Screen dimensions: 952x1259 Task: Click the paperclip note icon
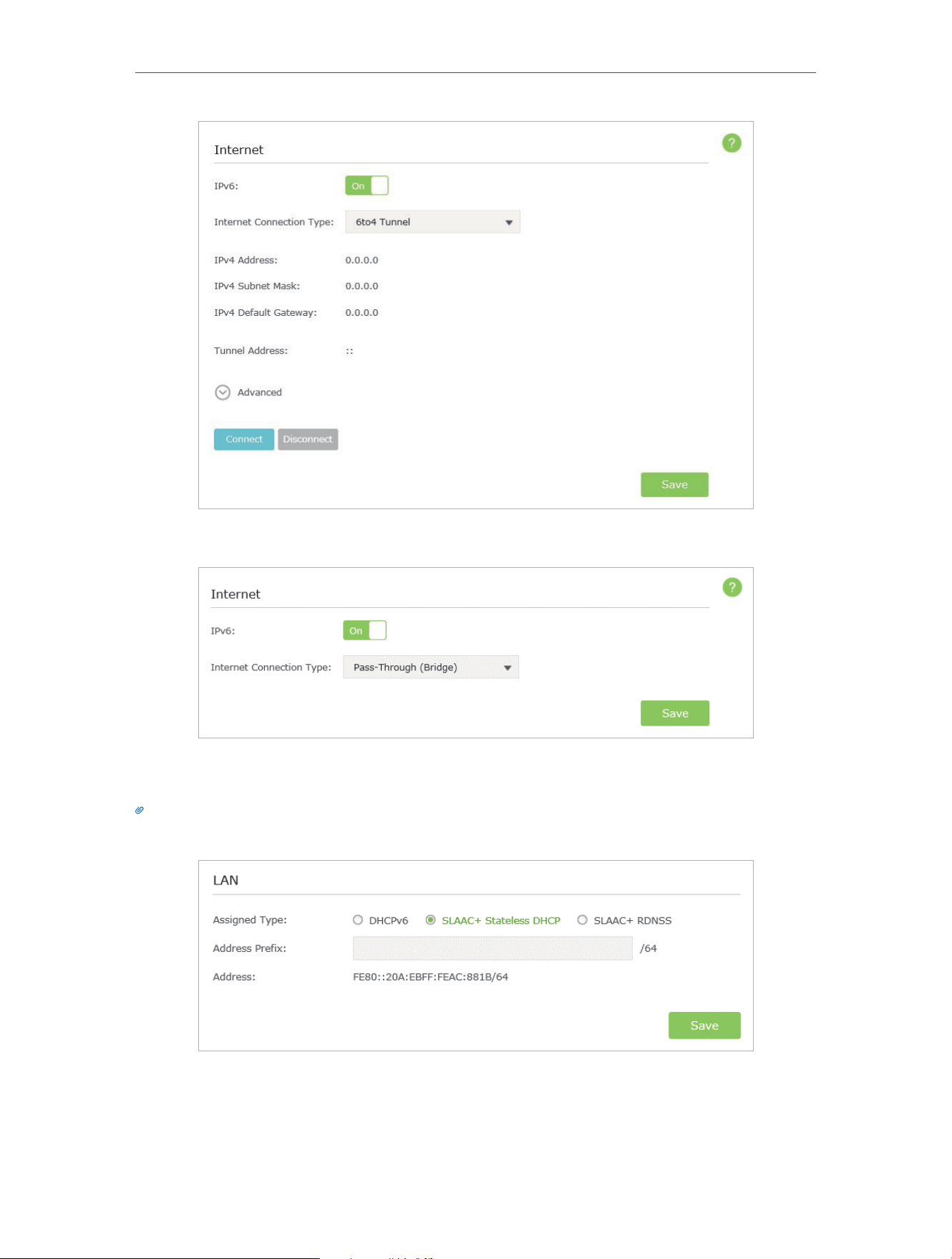(140, 811)
